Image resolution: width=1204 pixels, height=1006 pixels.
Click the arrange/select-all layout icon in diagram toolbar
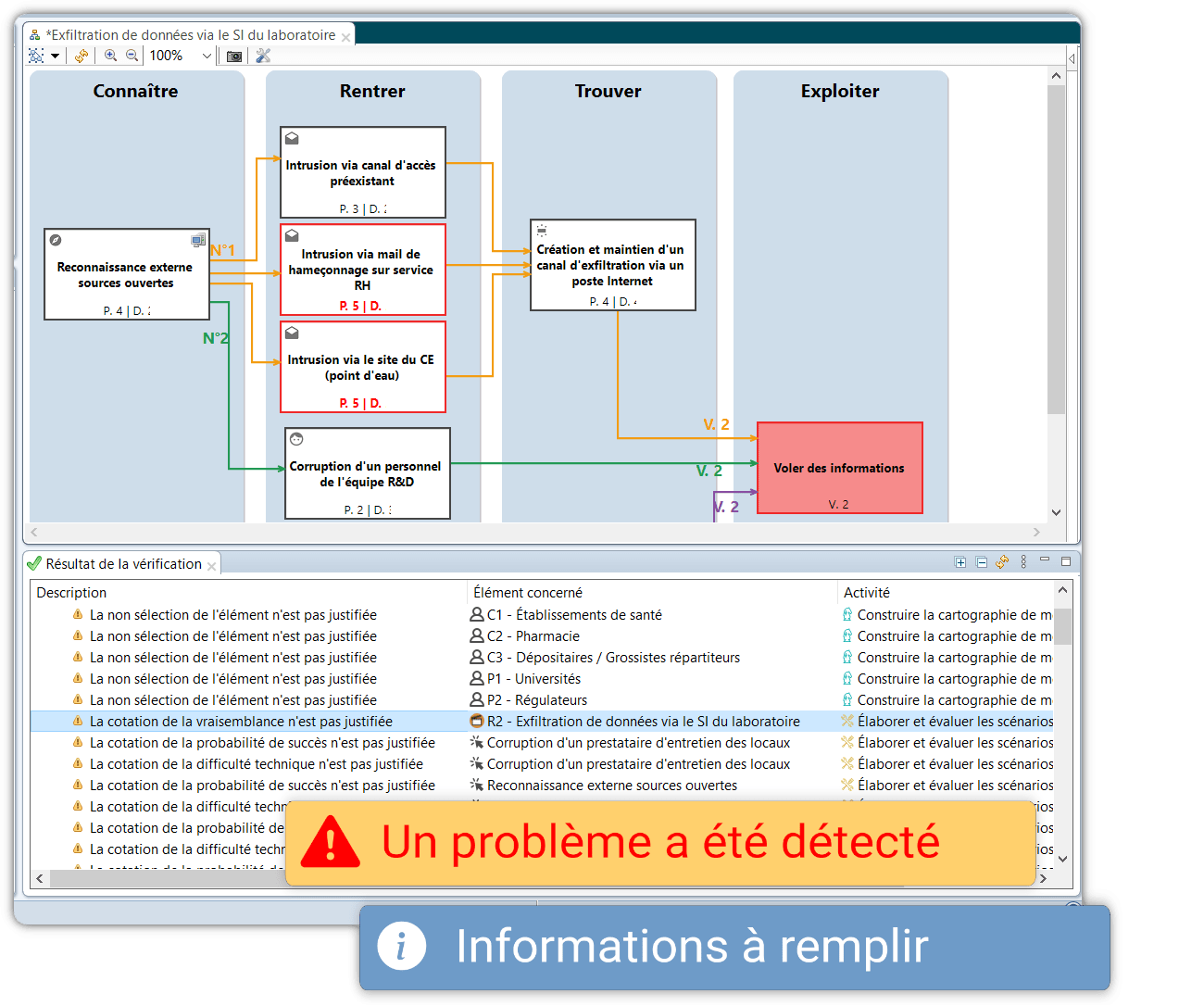pos(36,56)
